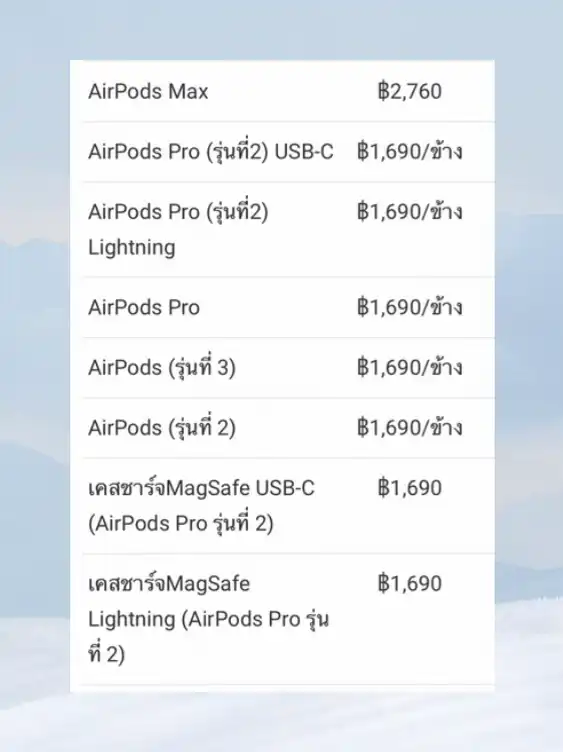Select the AirPods (รุ่นที่ 2) row
Screen dimensions: 563x752
(x=282, y=428)
